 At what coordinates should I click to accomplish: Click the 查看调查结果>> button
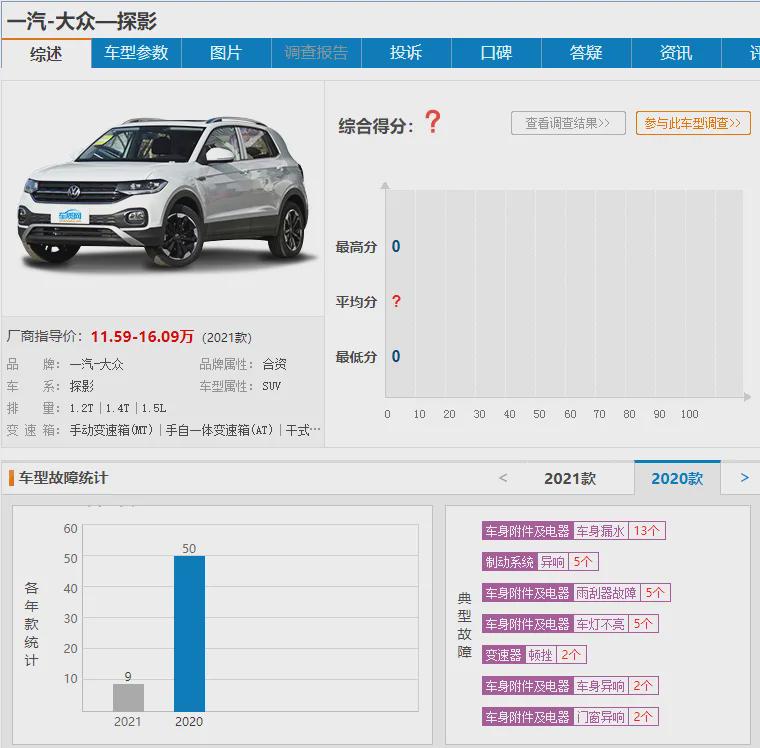[x=568, y=123]
